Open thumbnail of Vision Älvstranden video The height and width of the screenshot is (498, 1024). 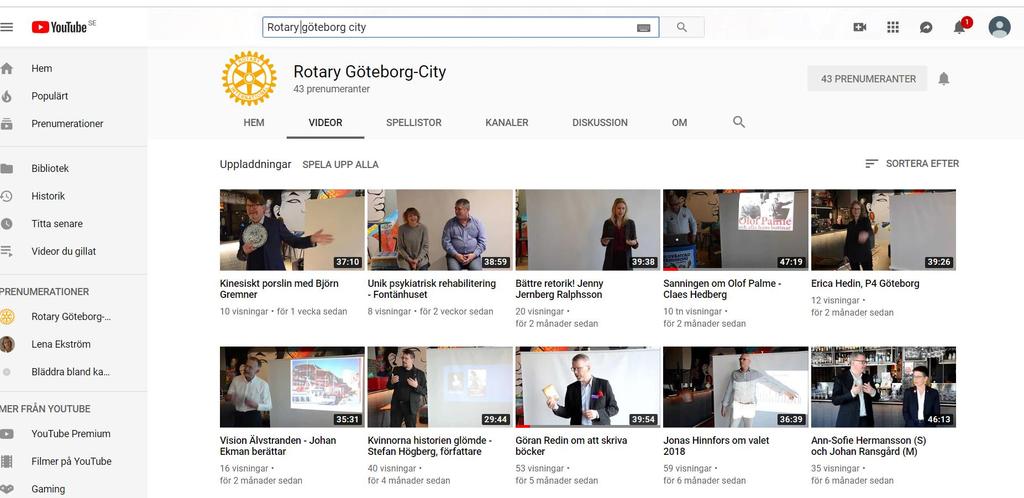pos(292,386)
